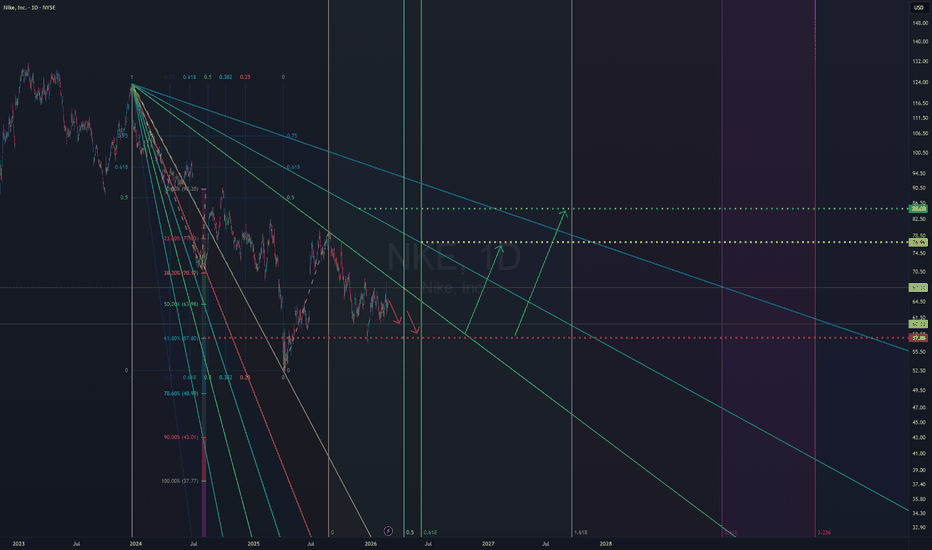The image size is (932, 550).
Task: Click green arrow pointing to yellow dotted line
Action: (x=484, y=288)
